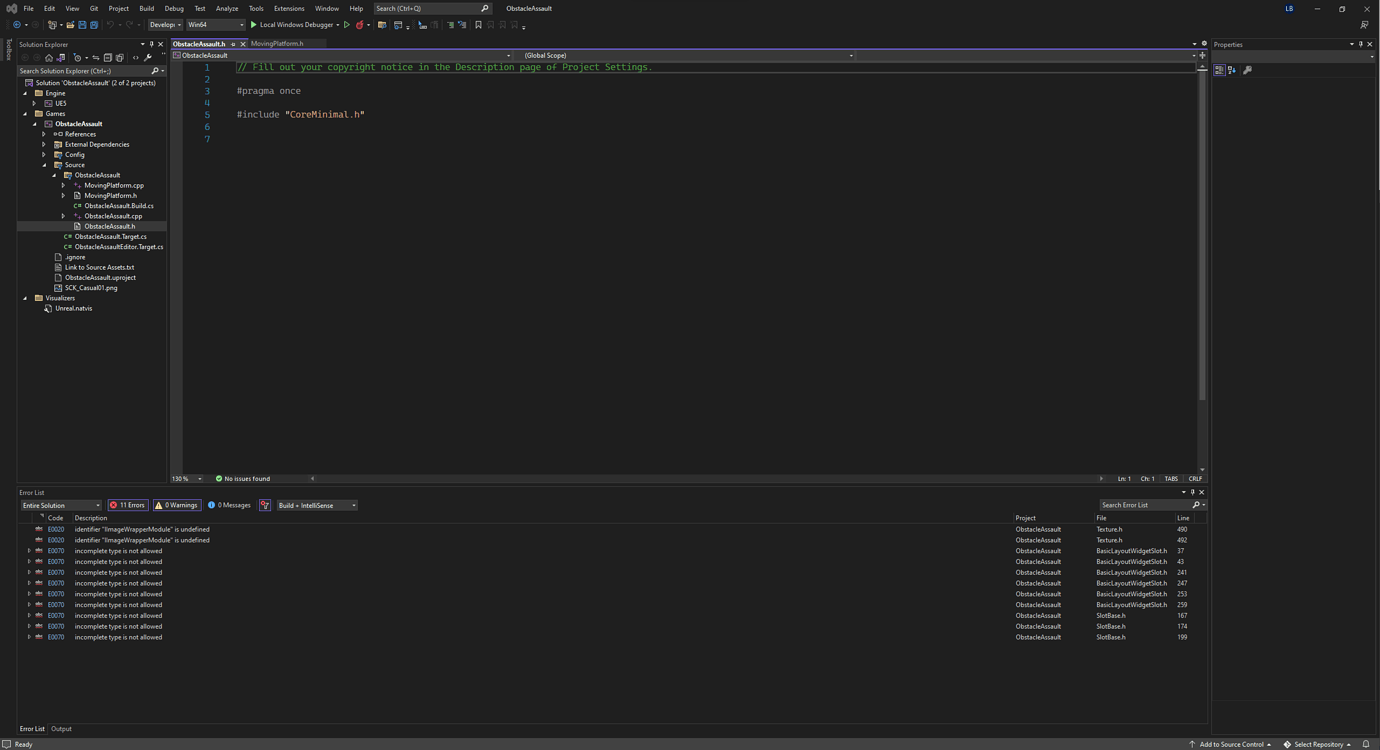This screenshot has width=1380, height=750.
Task: Focus the Search Error List field
Action: tap(1146, 505)
